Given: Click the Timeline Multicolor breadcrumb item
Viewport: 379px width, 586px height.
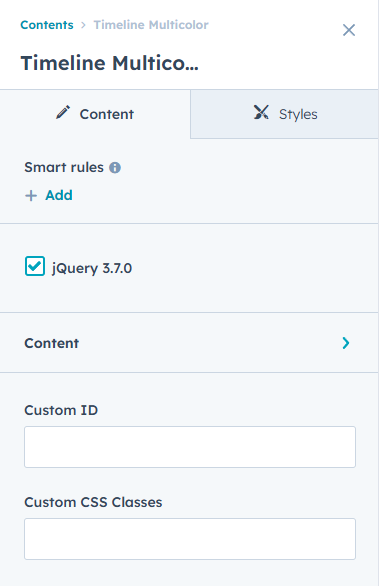Looking at the screenshot, I should (151, 25).
